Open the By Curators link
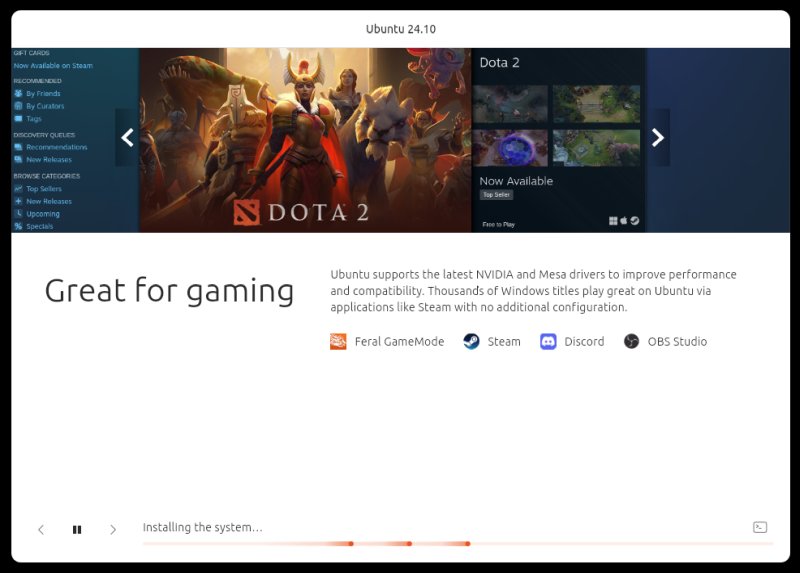Viewport: 800px width, 573px height. click(x=45, y=106)
